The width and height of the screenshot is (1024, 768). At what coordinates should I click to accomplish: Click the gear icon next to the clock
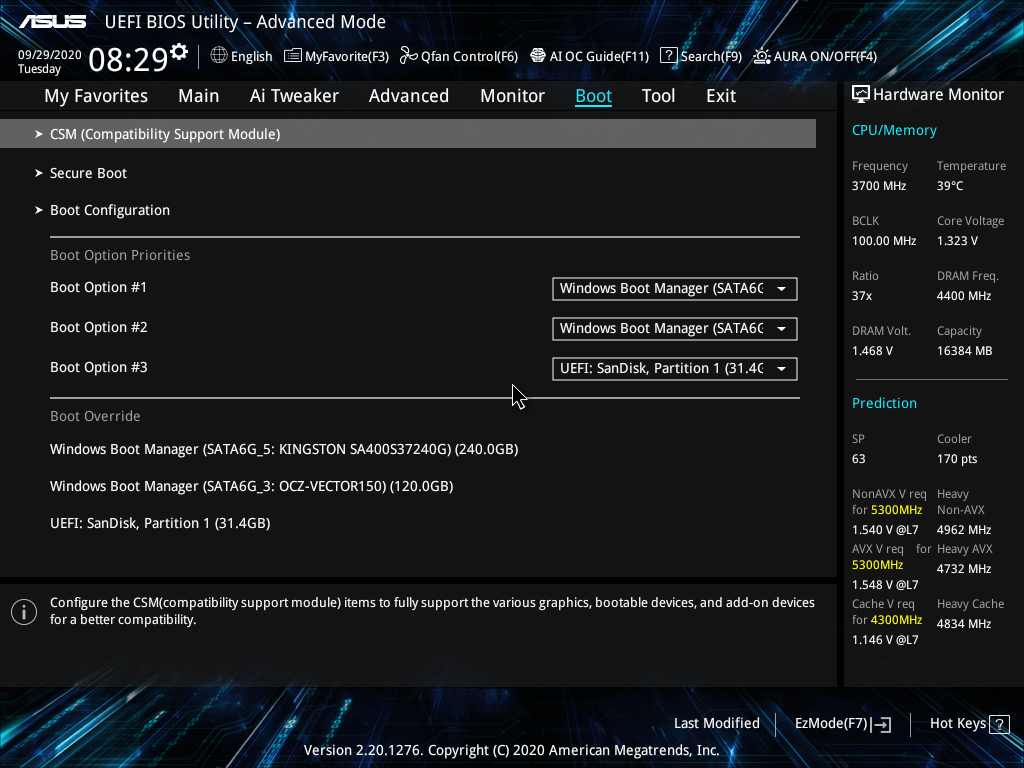point(179,52)
